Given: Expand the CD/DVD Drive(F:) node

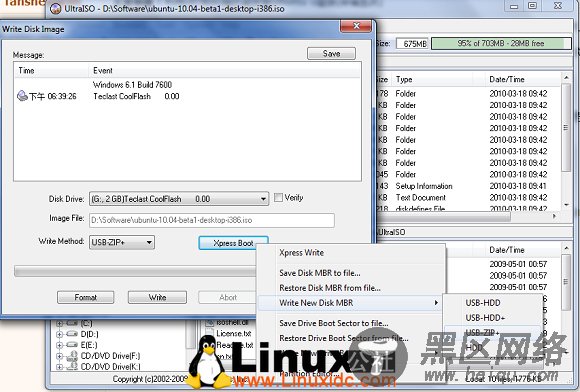Looking at the screenshot, I should click(x=59, y=356).
